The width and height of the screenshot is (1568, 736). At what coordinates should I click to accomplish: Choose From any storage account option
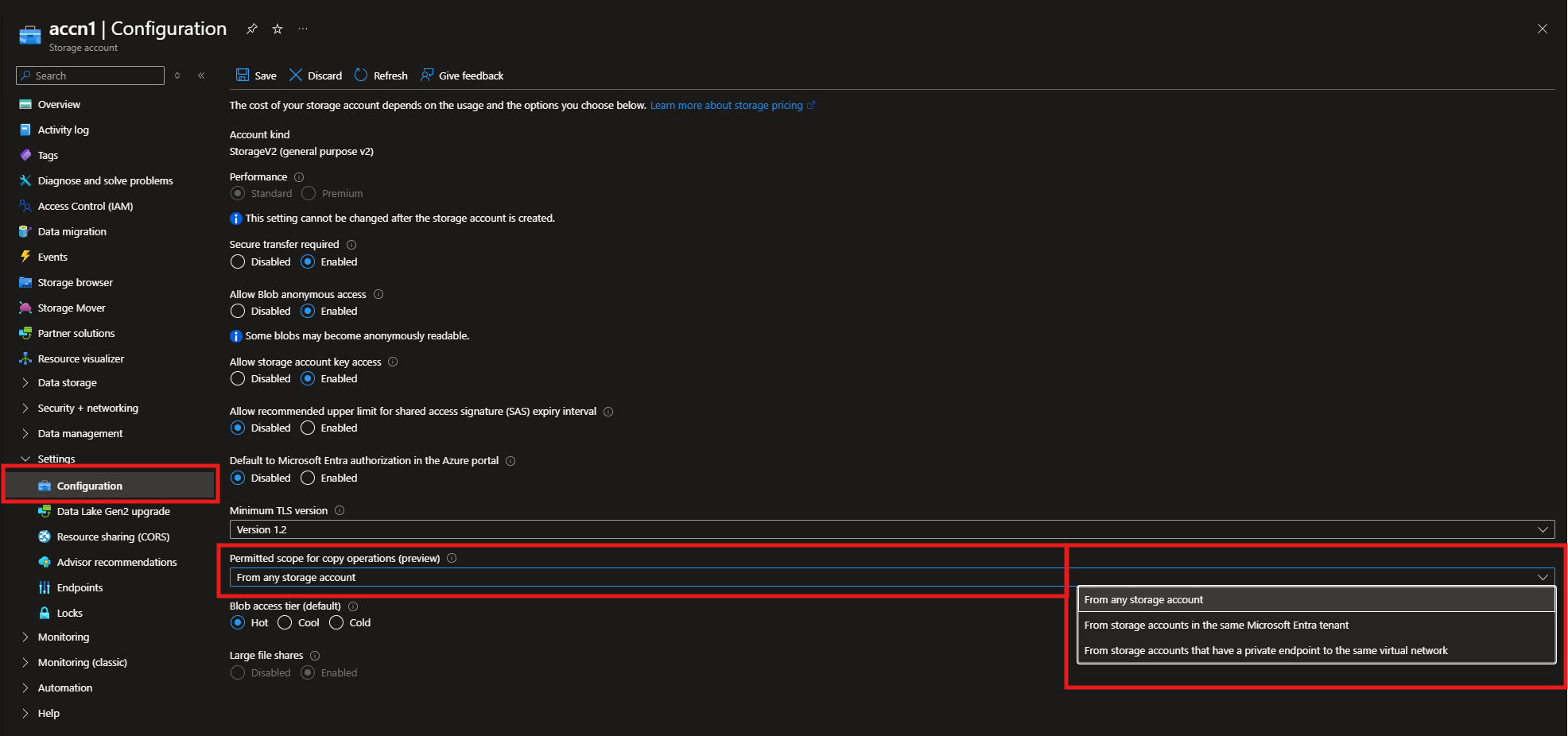pyautogui.click(x=1317, y=599)
